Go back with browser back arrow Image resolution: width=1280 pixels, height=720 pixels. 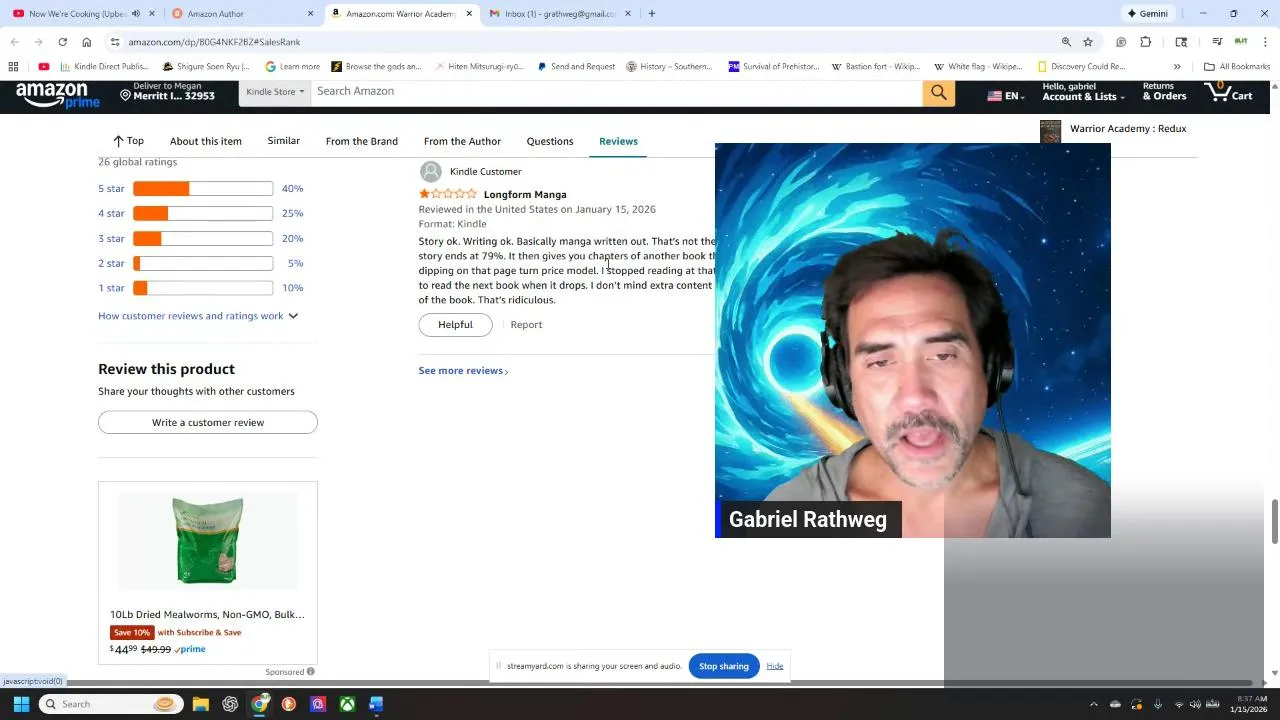pos(15,42)
